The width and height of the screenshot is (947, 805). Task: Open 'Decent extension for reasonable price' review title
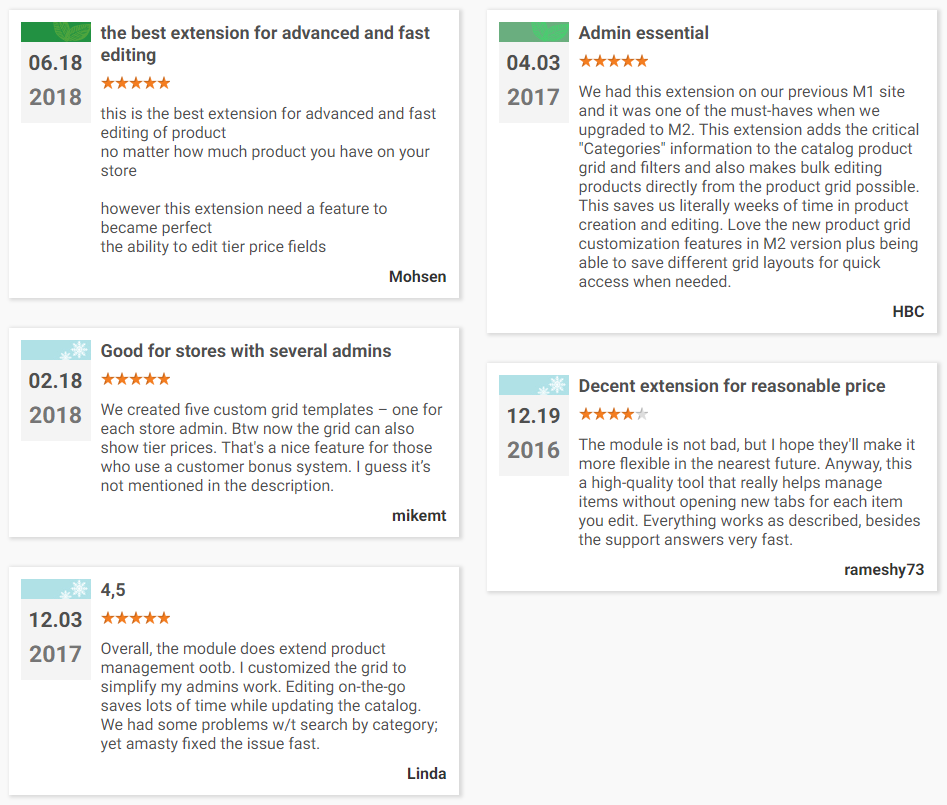click(x=731, y=386)
